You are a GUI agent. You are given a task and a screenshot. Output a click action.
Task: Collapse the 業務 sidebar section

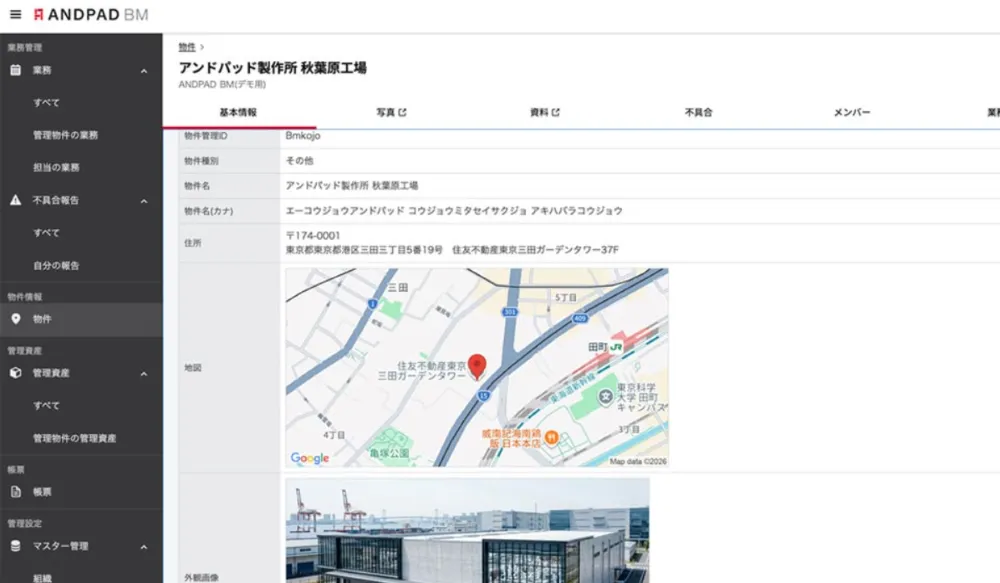144,71
